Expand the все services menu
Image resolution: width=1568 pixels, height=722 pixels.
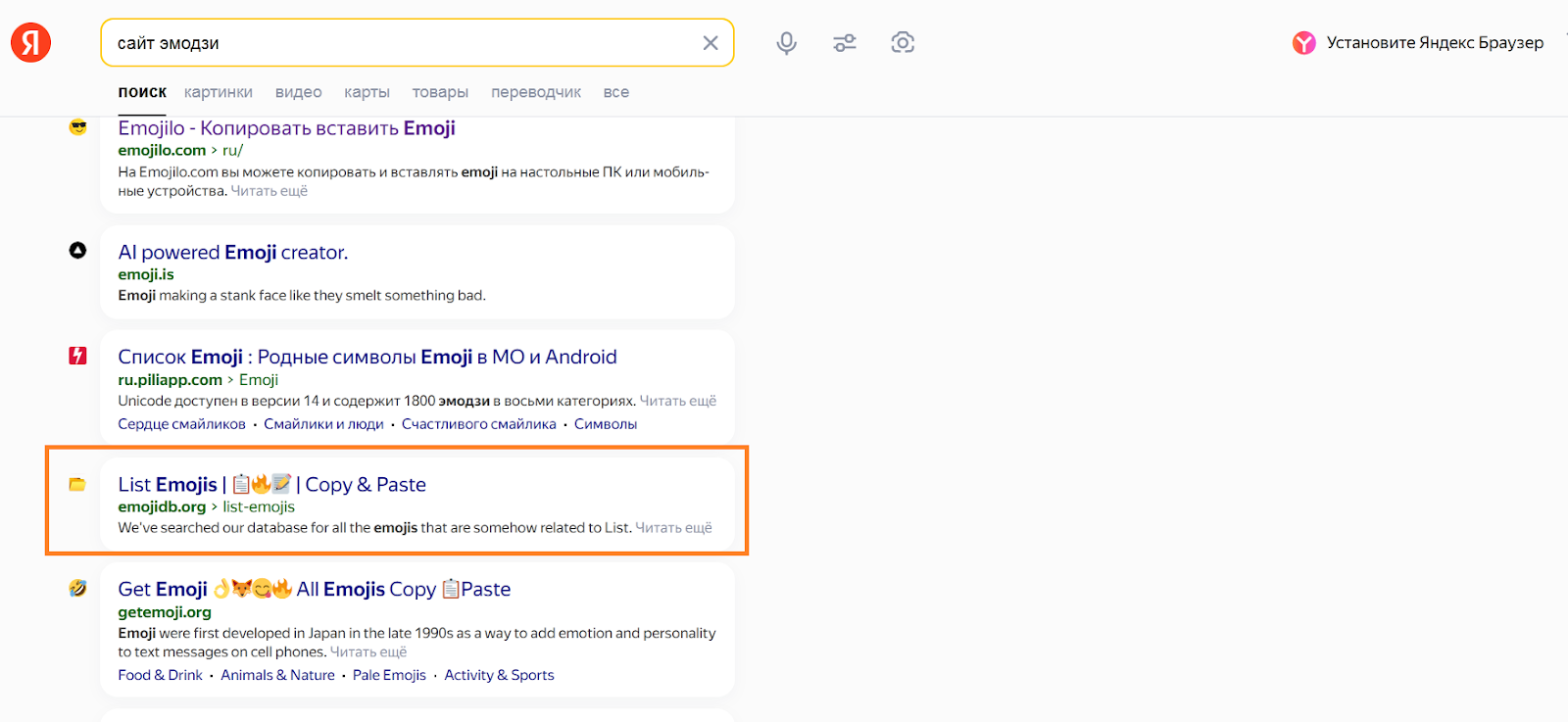pyautogui.click(x=615, y=92)
